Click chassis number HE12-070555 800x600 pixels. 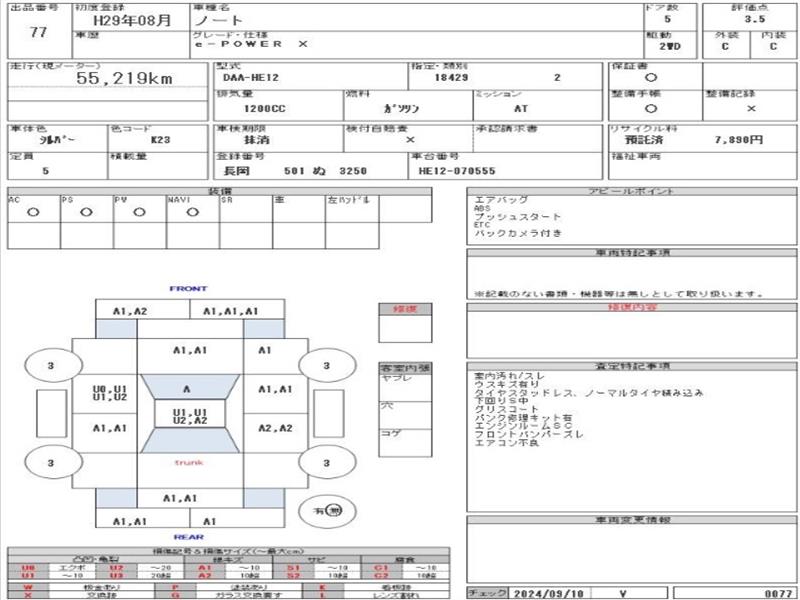[x=457, y=171]
